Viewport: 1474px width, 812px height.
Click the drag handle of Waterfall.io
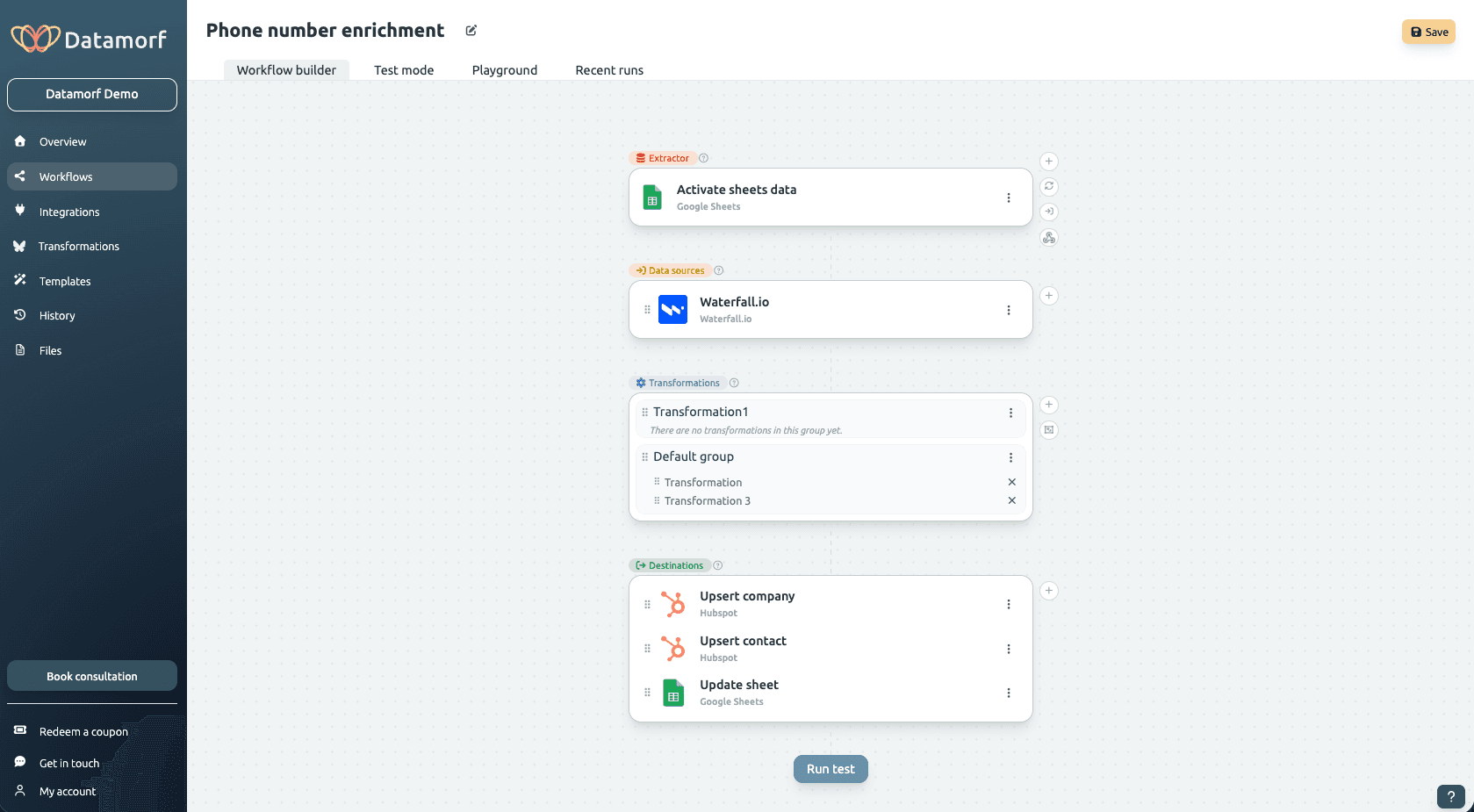coord(647,310)
